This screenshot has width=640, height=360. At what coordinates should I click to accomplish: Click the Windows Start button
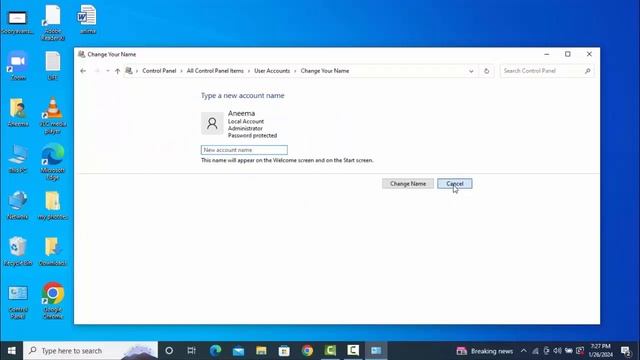tap(11, 351)
